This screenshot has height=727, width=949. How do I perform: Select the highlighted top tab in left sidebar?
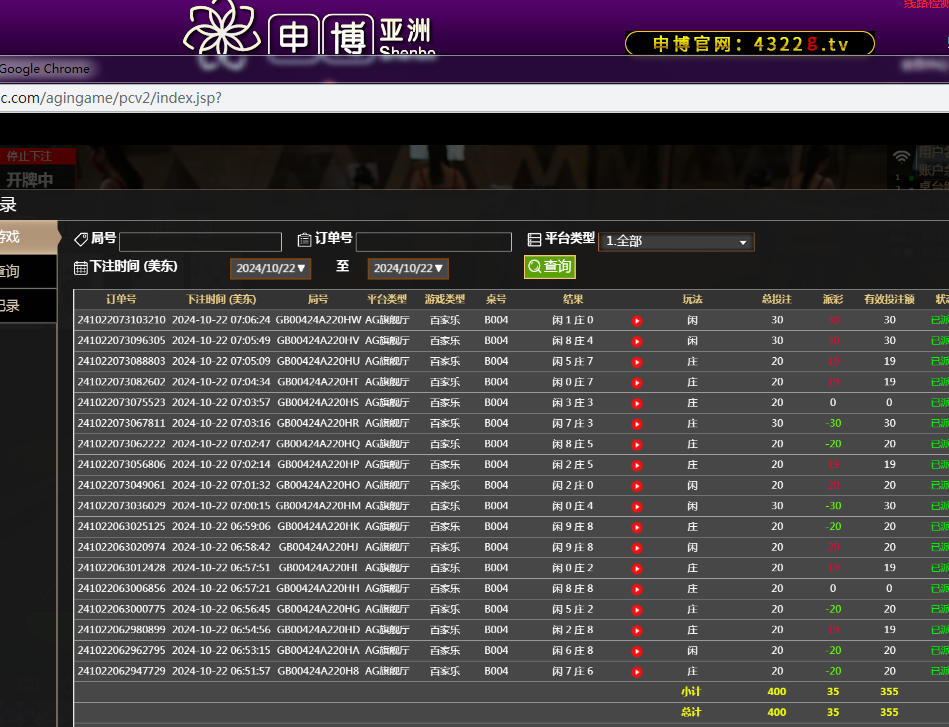22,237
